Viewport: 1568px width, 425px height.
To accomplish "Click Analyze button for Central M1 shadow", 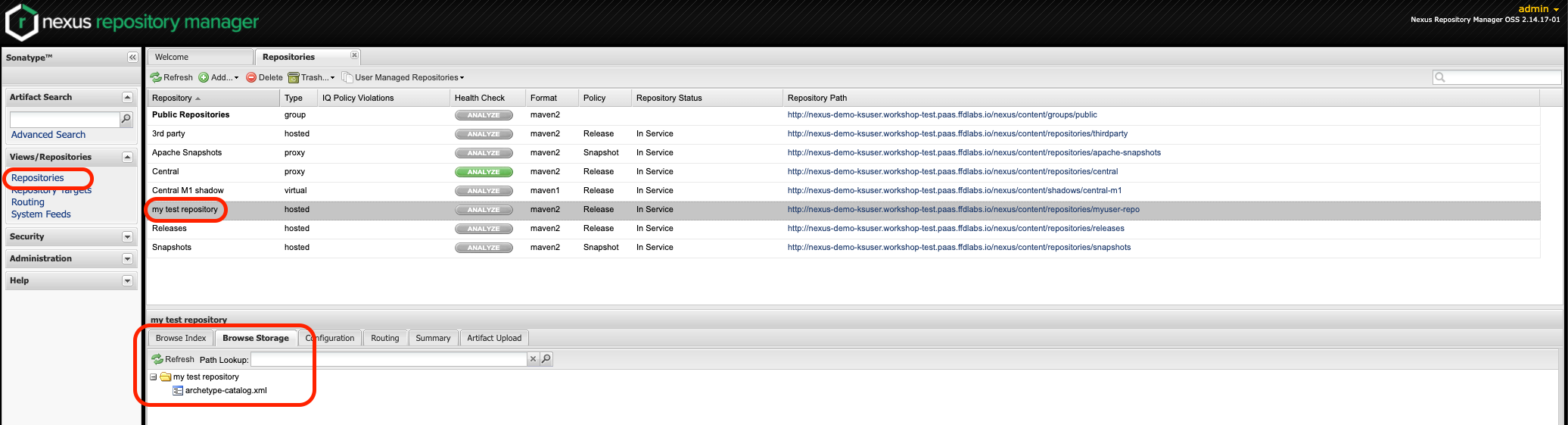I will [x=484, y=191].
